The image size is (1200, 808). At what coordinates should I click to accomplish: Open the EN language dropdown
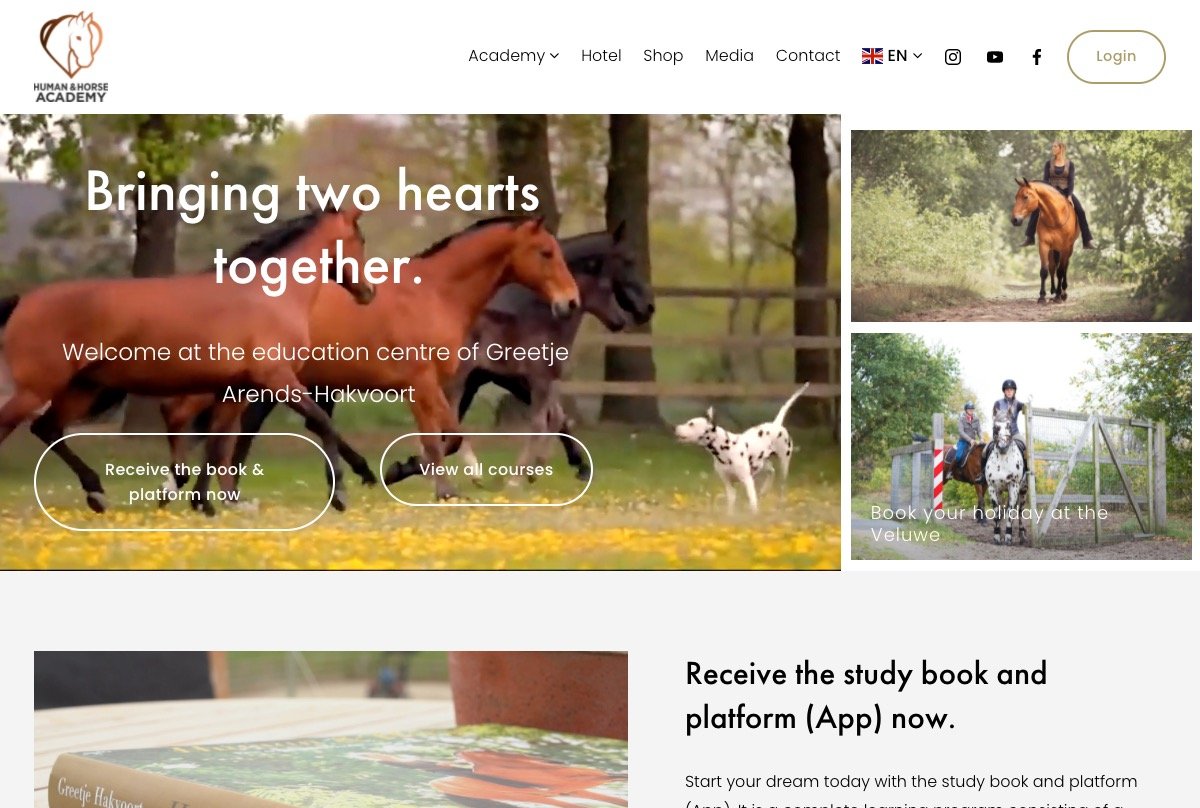(x=892, y=56)
